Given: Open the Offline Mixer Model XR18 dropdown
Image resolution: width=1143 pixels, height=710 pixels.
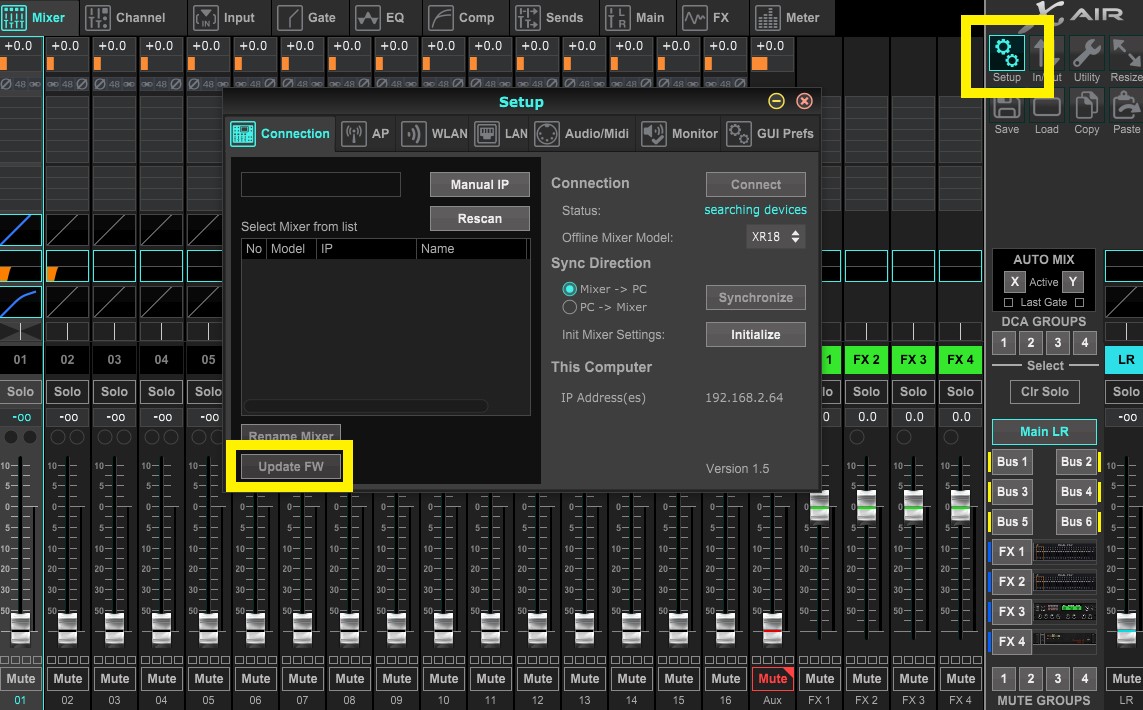Looking at the screenshot, I should coord(776,237).
